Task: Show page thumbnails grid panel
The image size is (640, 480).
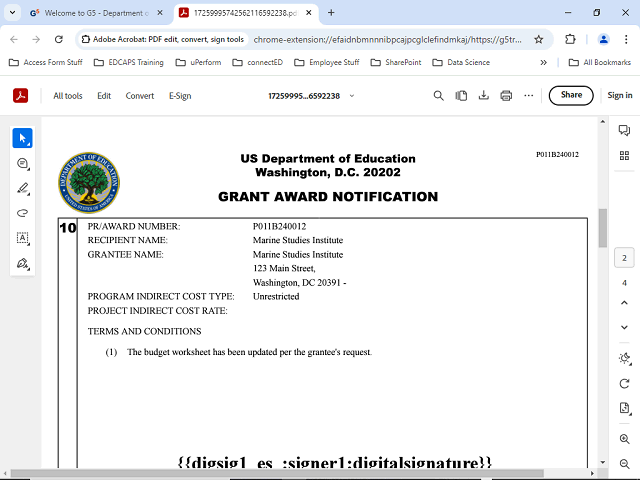Action: pyautogui.click(x=624, y=156)
